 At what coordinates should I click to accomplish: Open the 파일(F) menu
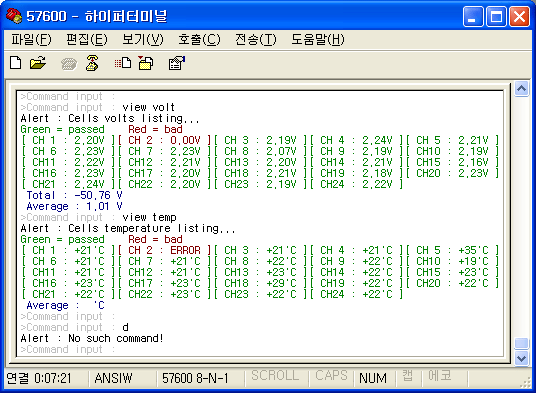click(31, 40)
